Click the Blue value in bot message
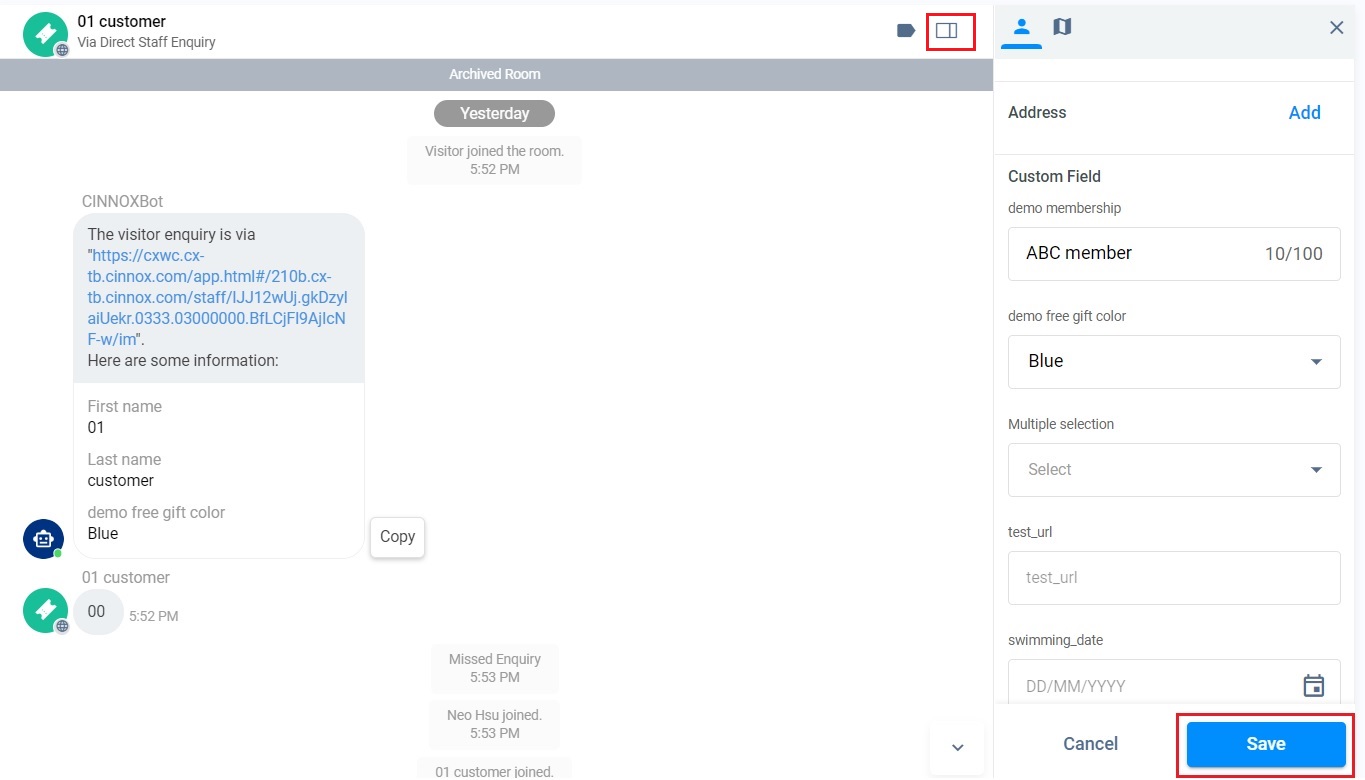 tap(103, 533)
